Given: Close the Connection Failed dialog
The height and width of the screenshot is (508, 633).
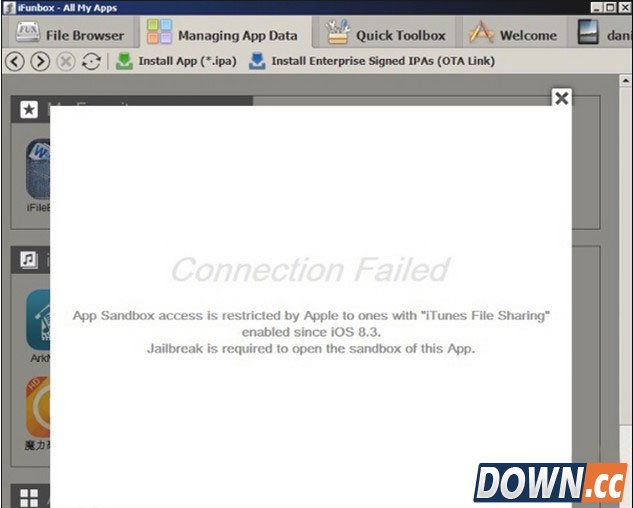Looking at the screenshot, I should (x=562, y=98).
